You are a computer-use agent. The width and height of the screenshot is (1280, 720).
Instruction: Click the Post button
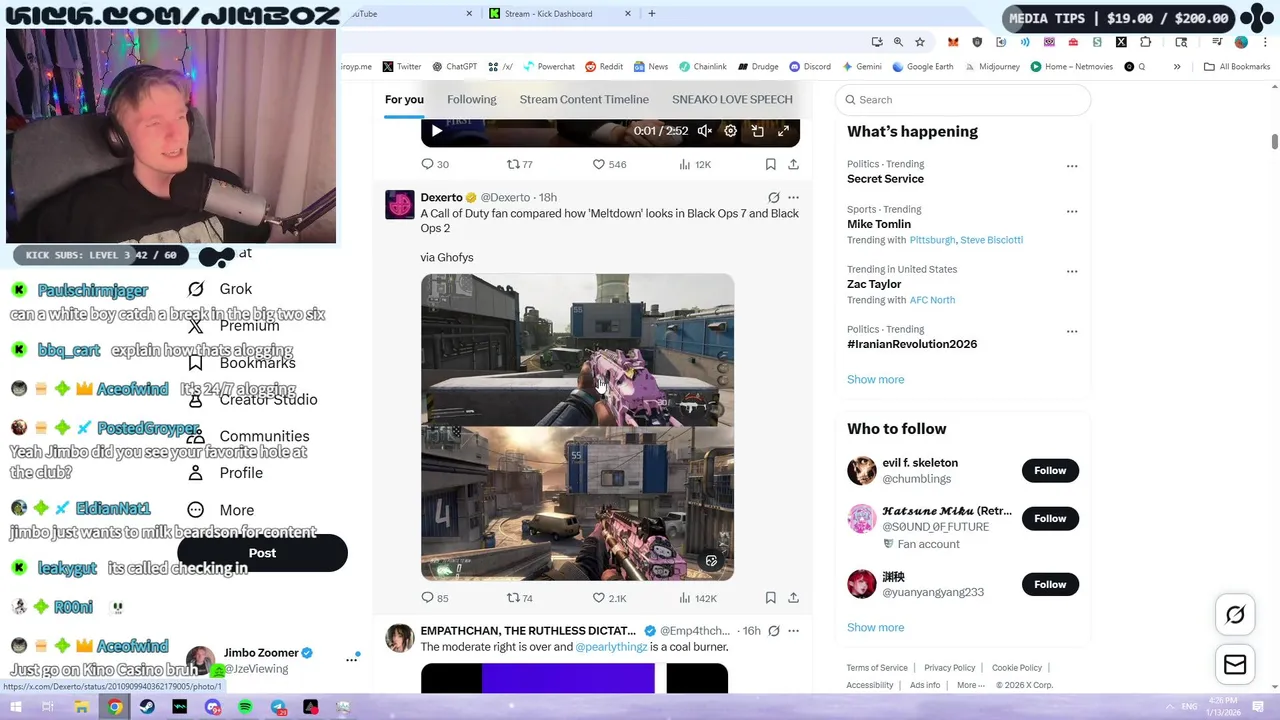point(262,553)
